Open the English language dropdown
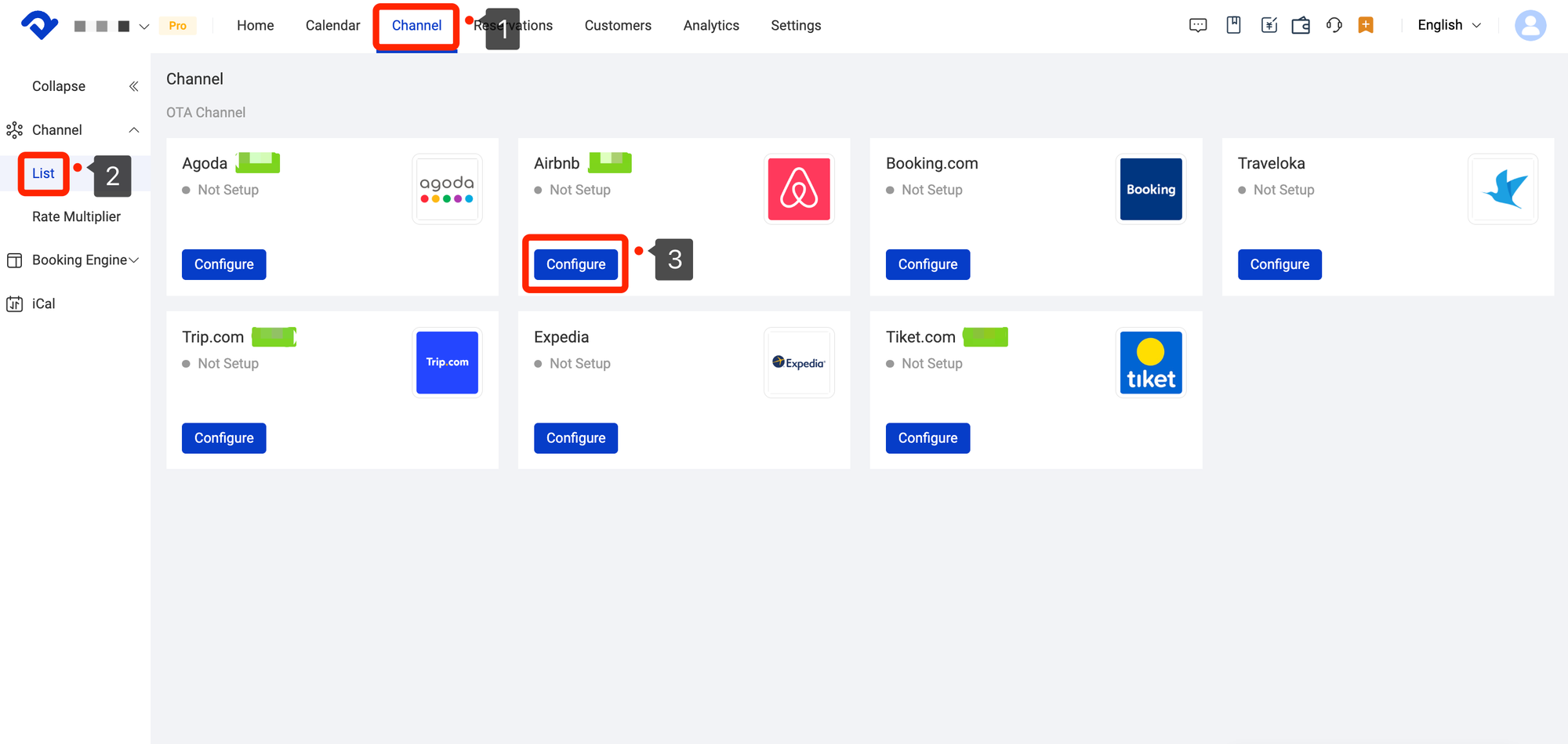 (1449, 25)
